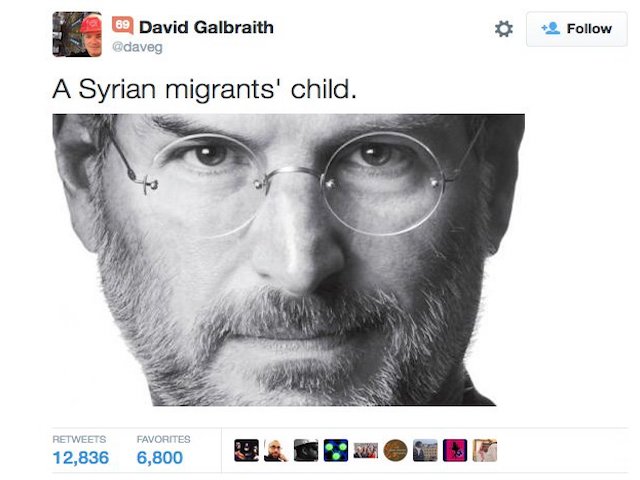Click the green dots avatar

click(x=336, y=450)
